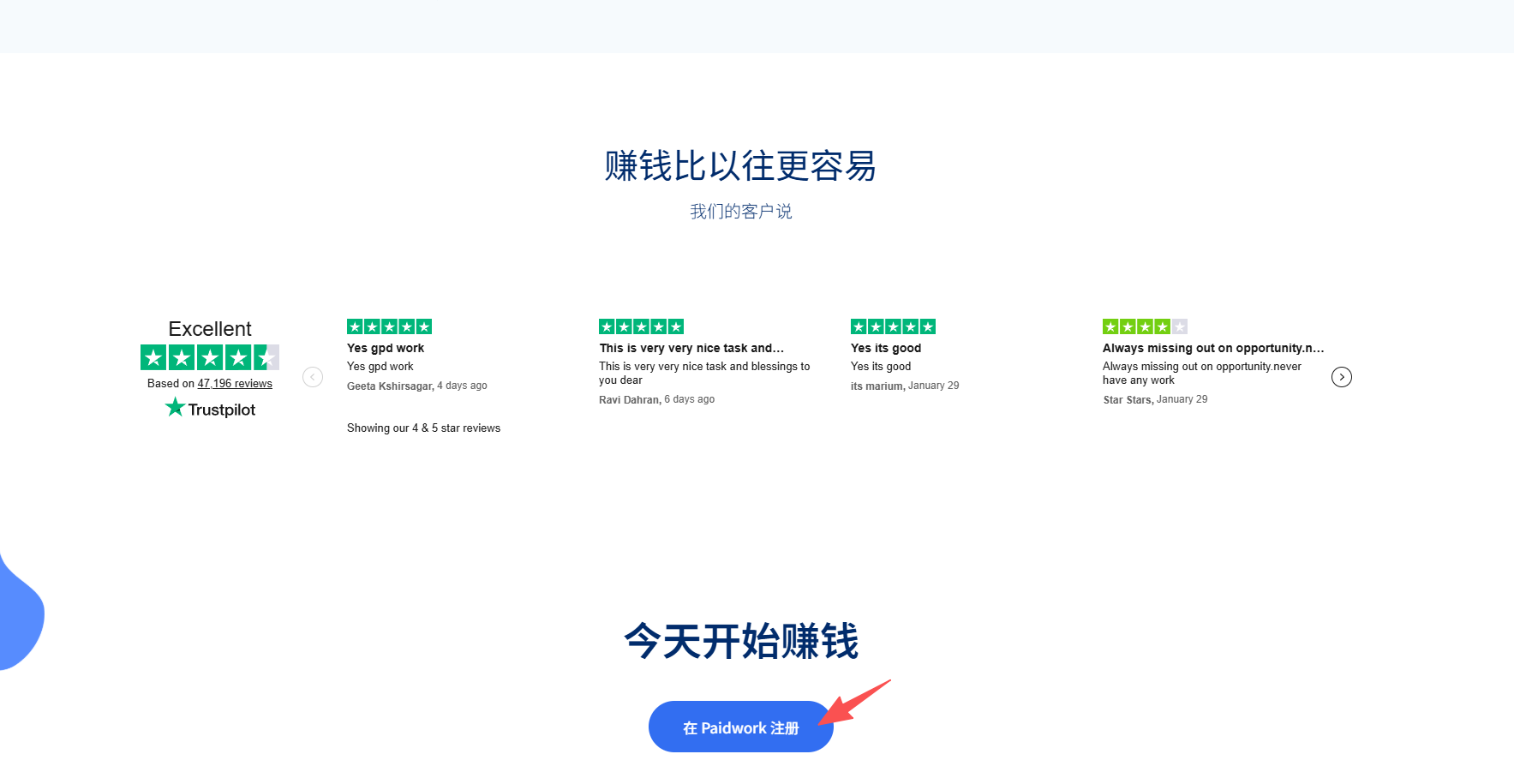The height and width of the screenshot is (784, 1514).
Task: Click 'Showing our 4 & 5 star reviews' text
Action: pyautogui.click(x=423, y=428)
